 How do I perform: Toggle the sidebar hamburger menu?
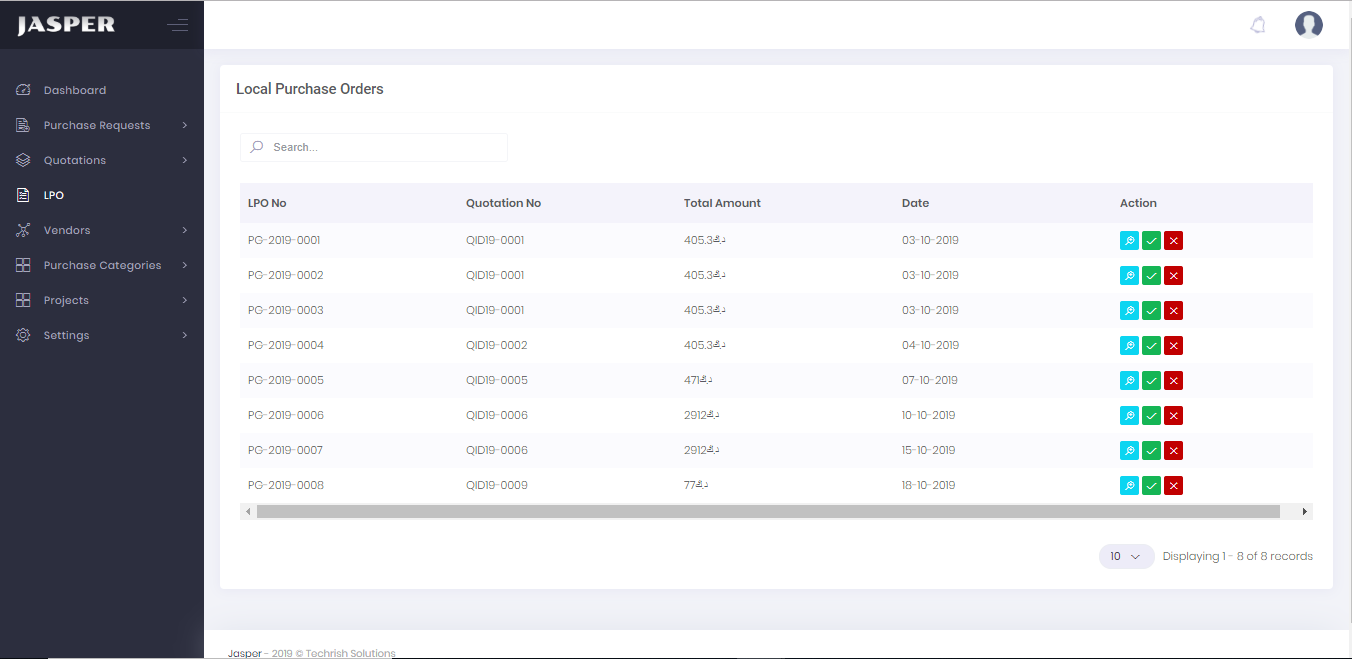(178, 25)
